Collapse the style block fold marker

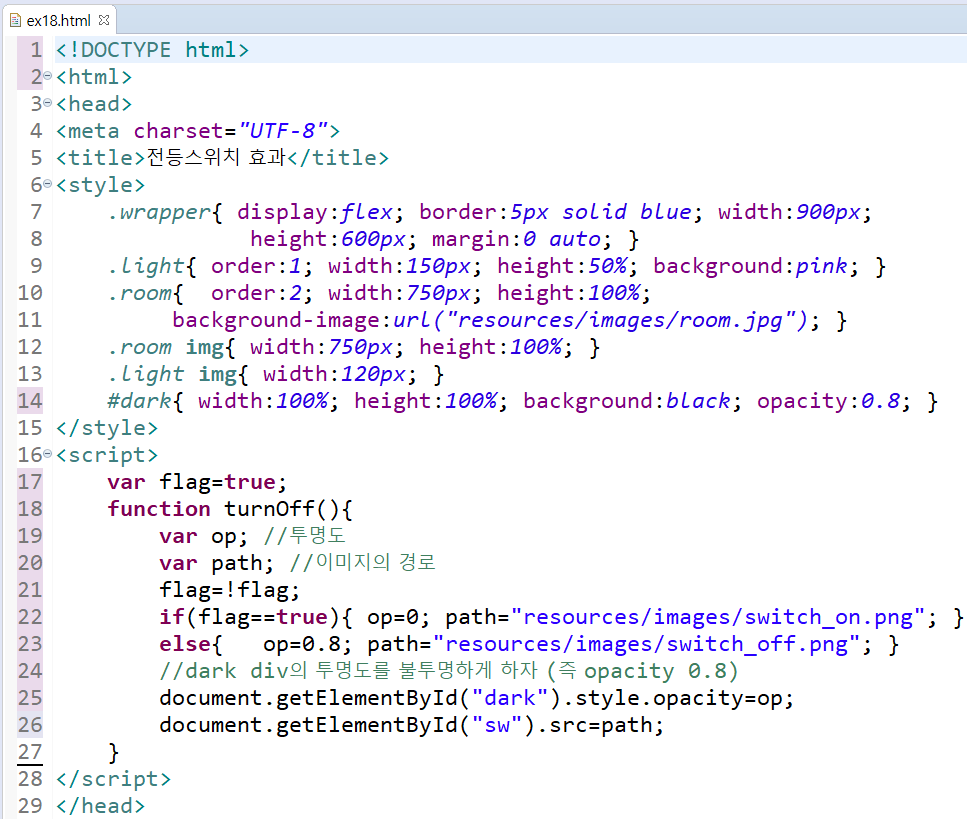pos(47,184)
